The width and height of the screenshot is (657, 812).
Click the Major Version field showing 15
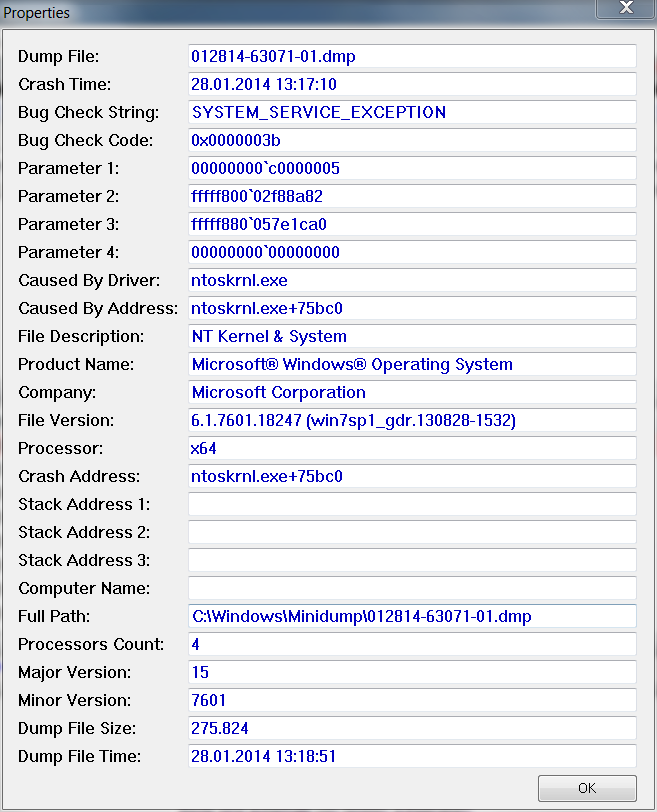coord(412,671)
